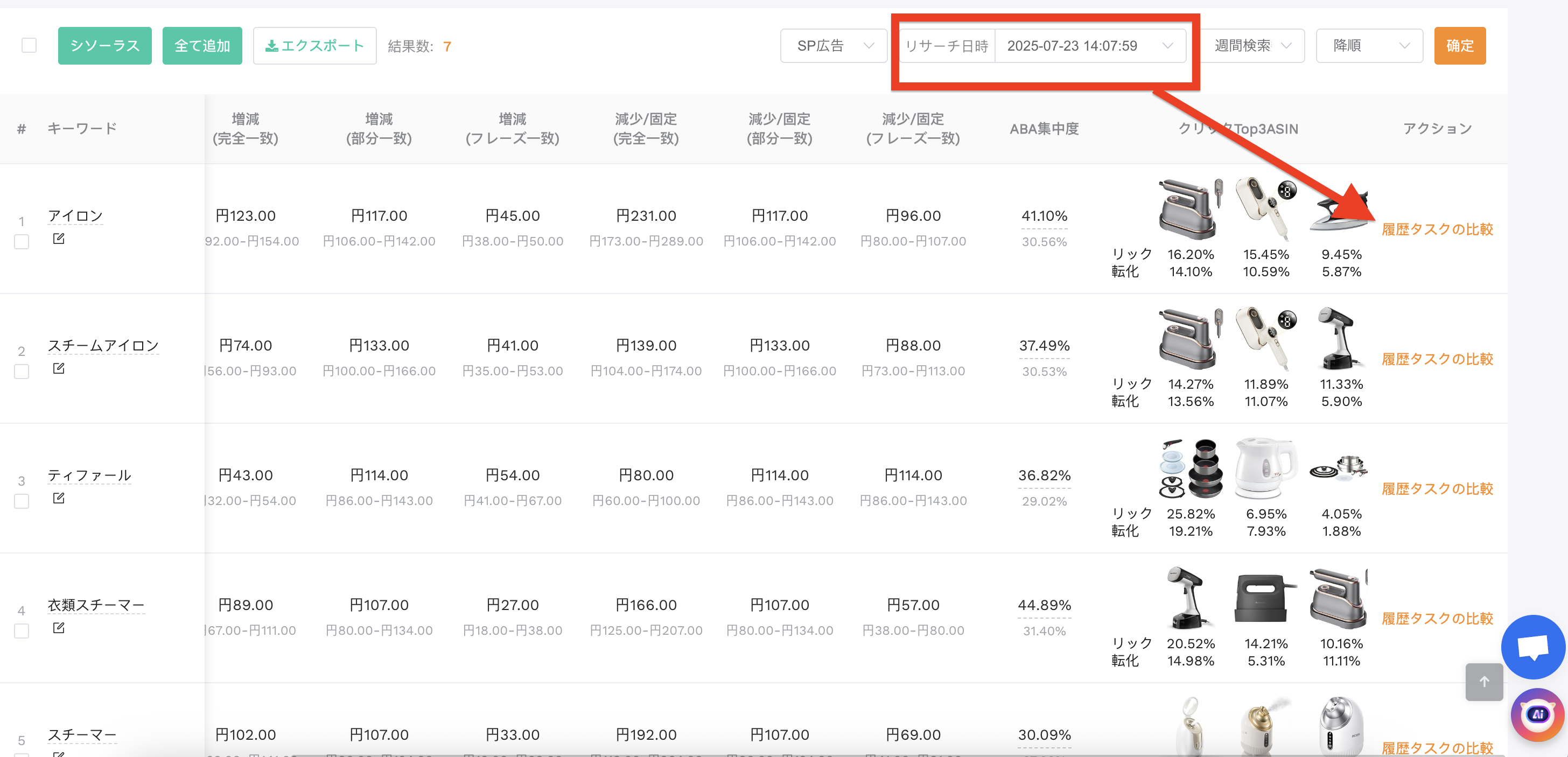
Task: Check the row 4 衣類スチーマー checkbox
Action: click(x=22, y=631)
